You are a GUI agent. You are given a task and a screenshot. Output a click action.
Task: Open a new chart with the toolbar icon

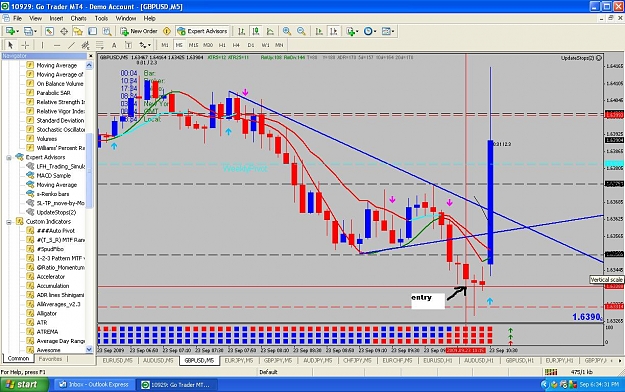click(10, 31)
